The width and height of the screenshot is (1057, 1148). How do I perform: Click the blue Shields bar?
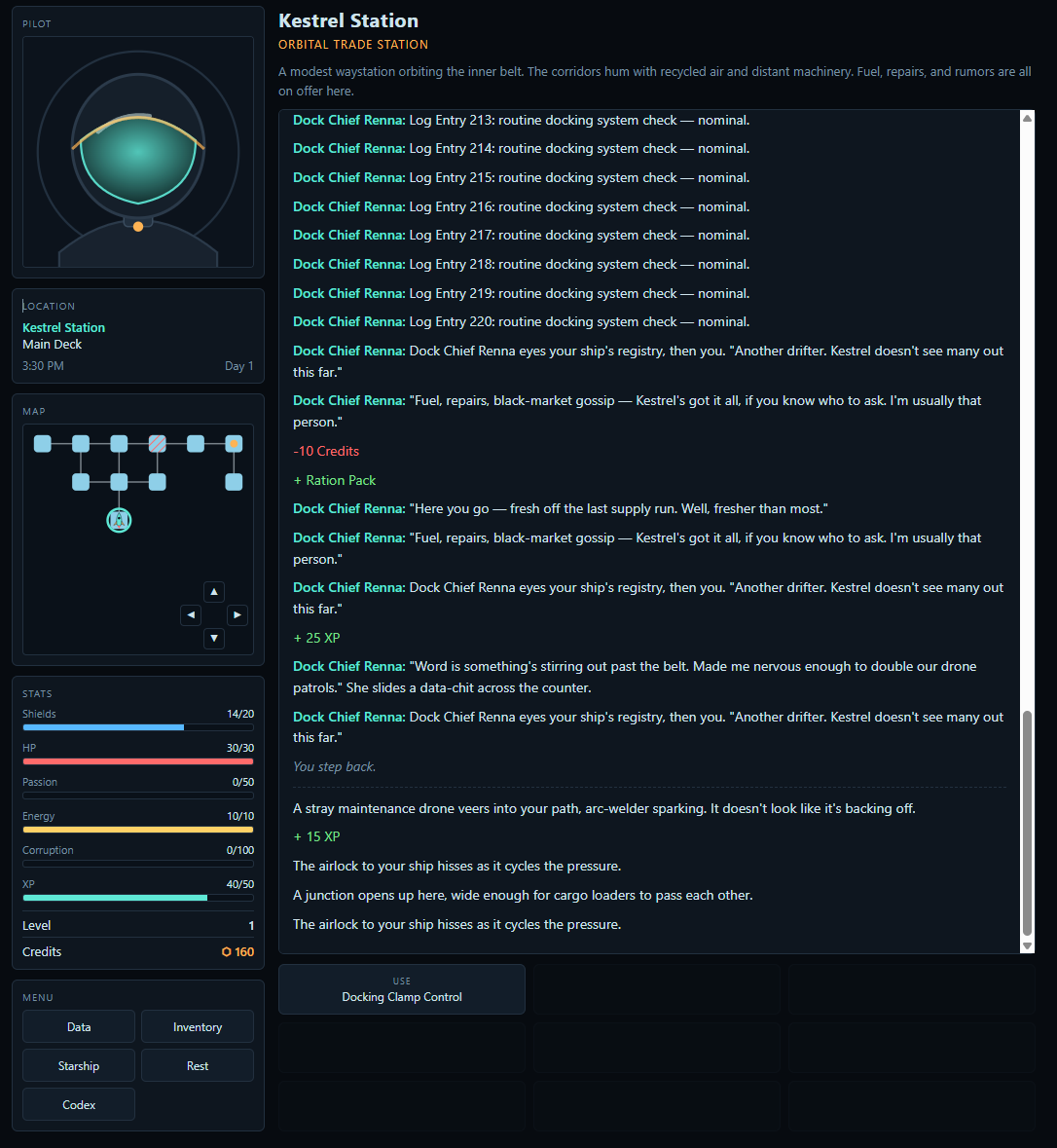138,727
